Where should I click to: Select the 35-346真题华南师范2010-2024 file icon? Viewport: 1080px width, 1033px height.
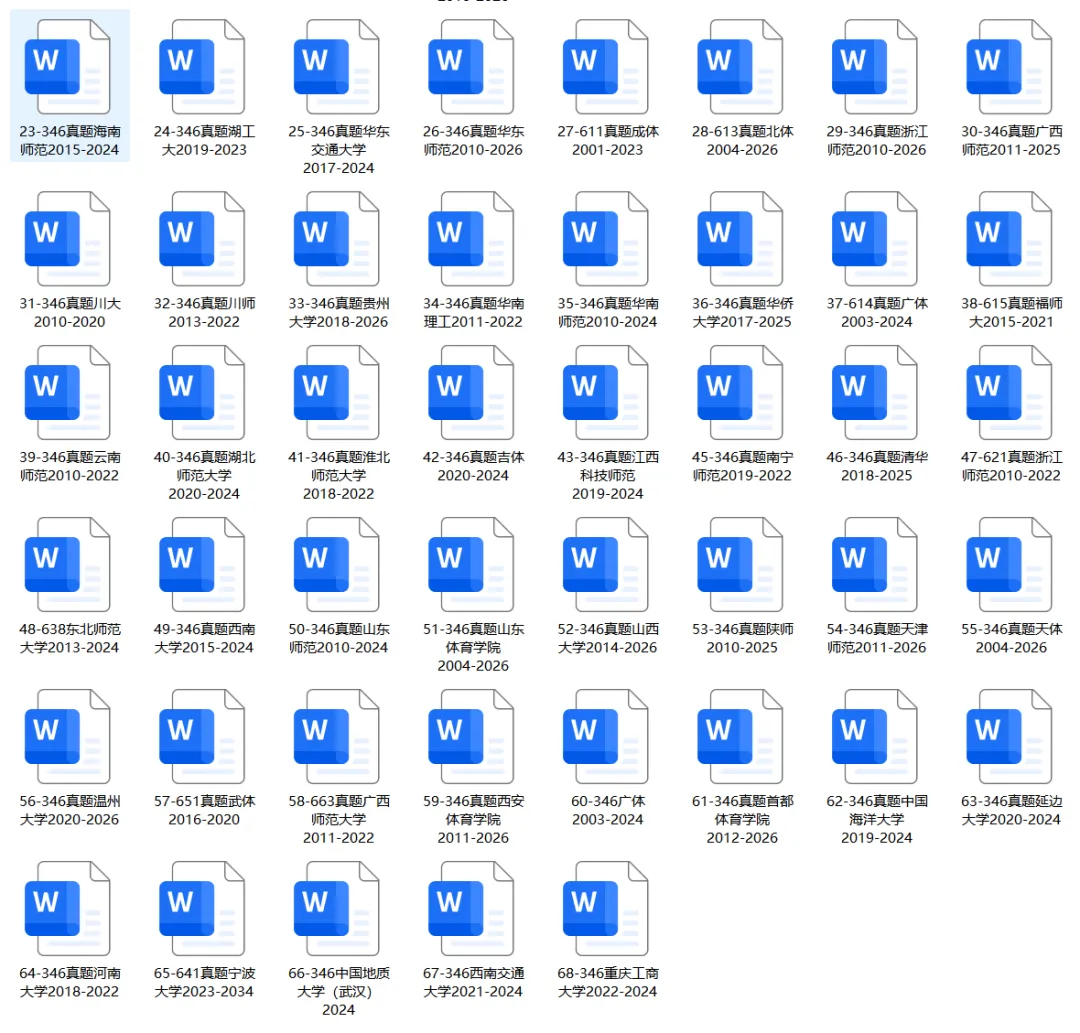pos(605,239)
